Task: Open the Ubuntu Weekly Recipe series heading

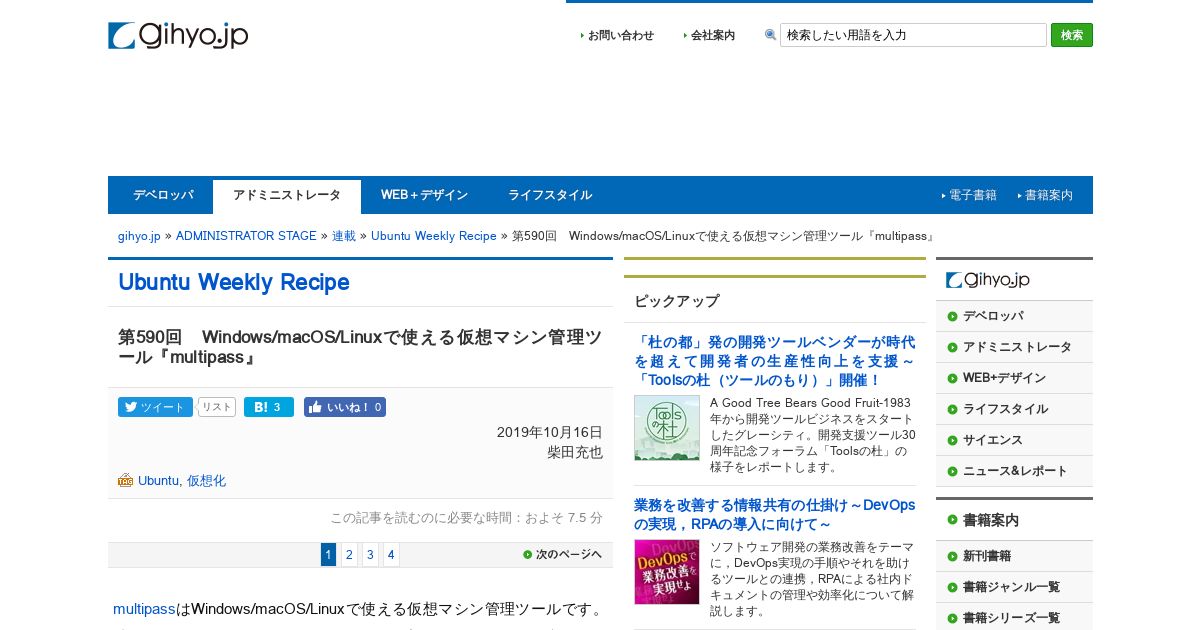Action: coord(234,282)
